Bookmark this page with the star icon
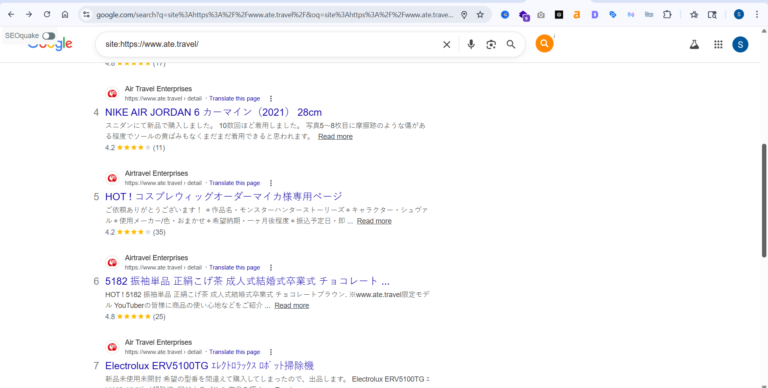This screenshot has width=768, height=388. tap(480, 15)
